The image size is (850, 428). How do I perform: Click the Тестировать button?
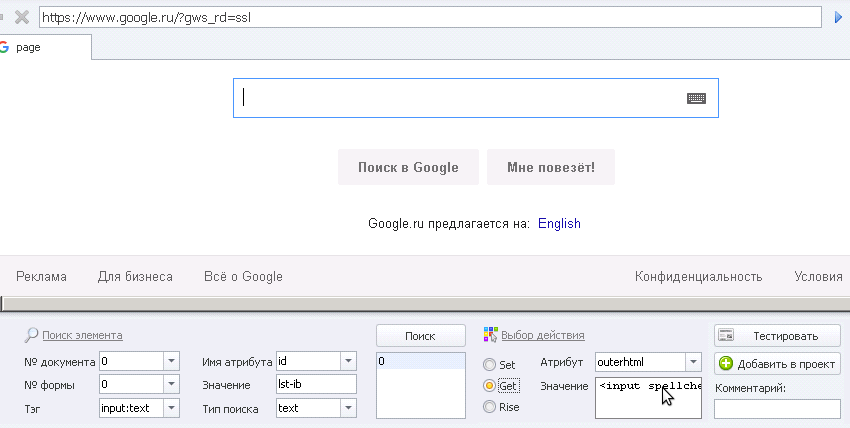tap(777, 336)
